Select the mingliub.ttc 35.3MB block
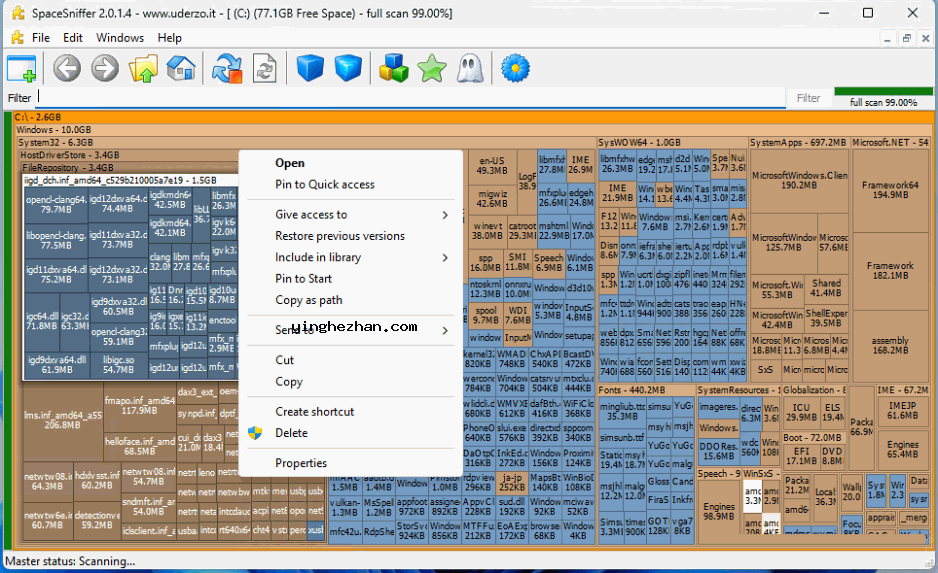 (622, 412)
